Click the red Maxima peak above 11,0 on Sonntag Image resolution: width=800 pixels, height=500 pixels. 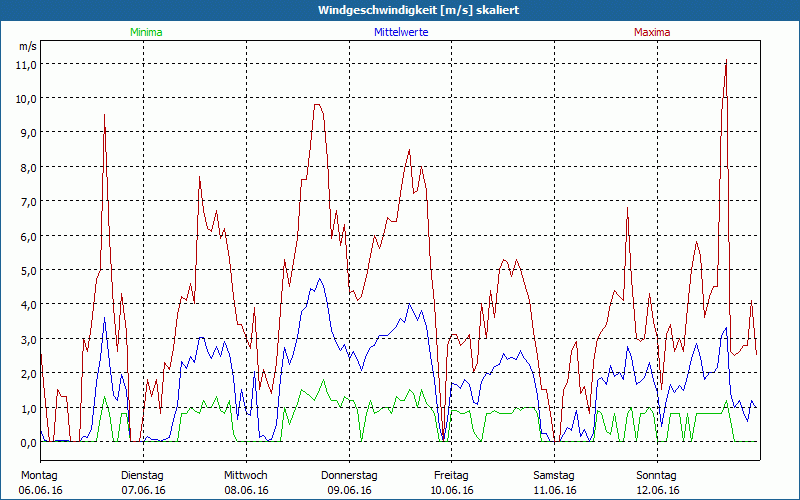pos(726,61)
